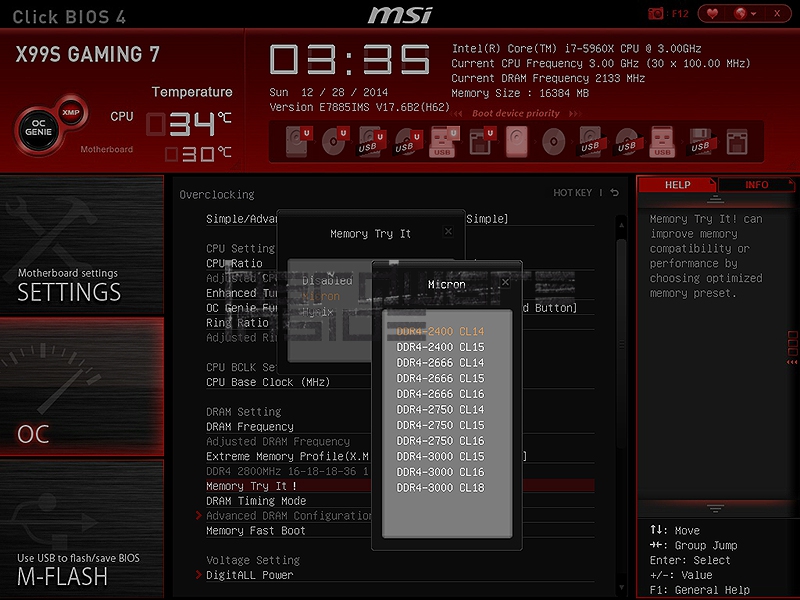
Task: Collapse help panel via top grip handle
Action: (x=715, y=198)
